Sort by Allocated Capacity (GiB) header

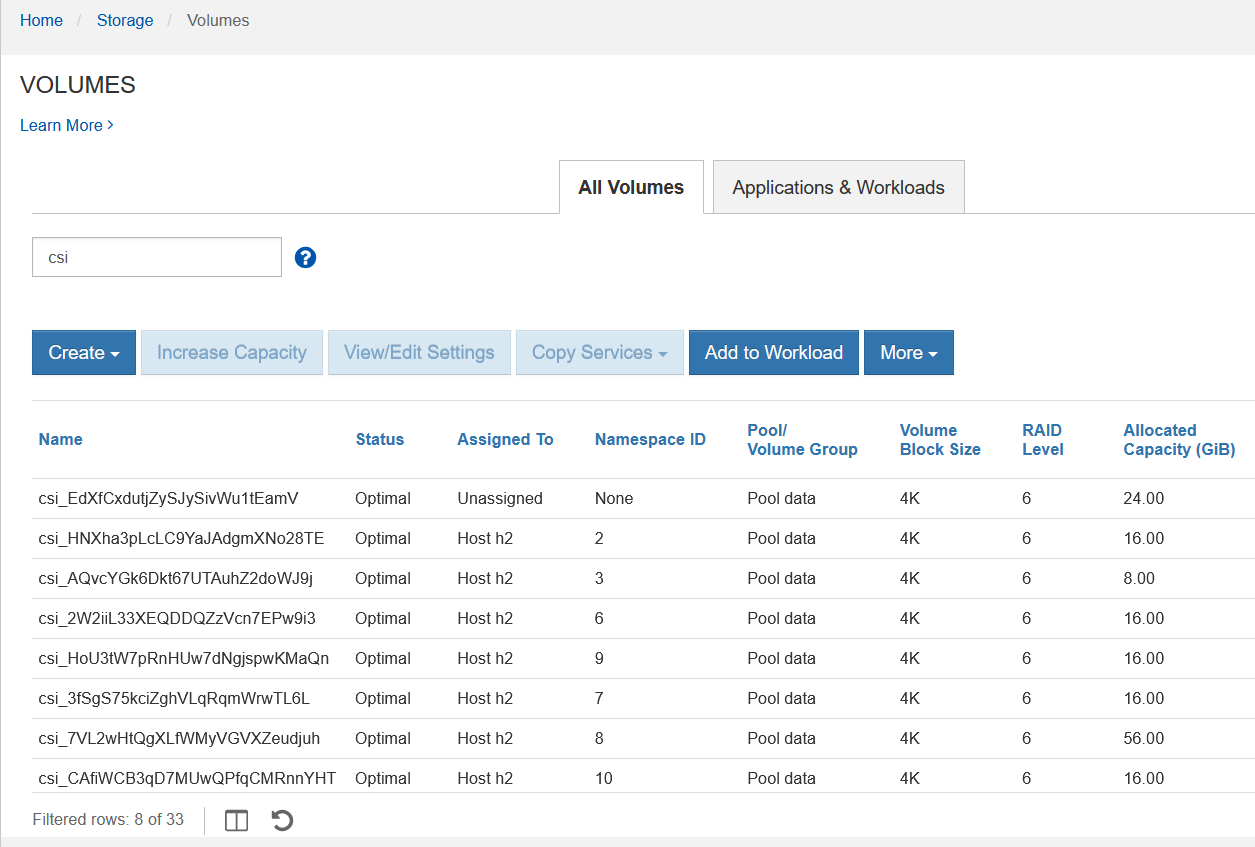click(x=1179, y=439)
